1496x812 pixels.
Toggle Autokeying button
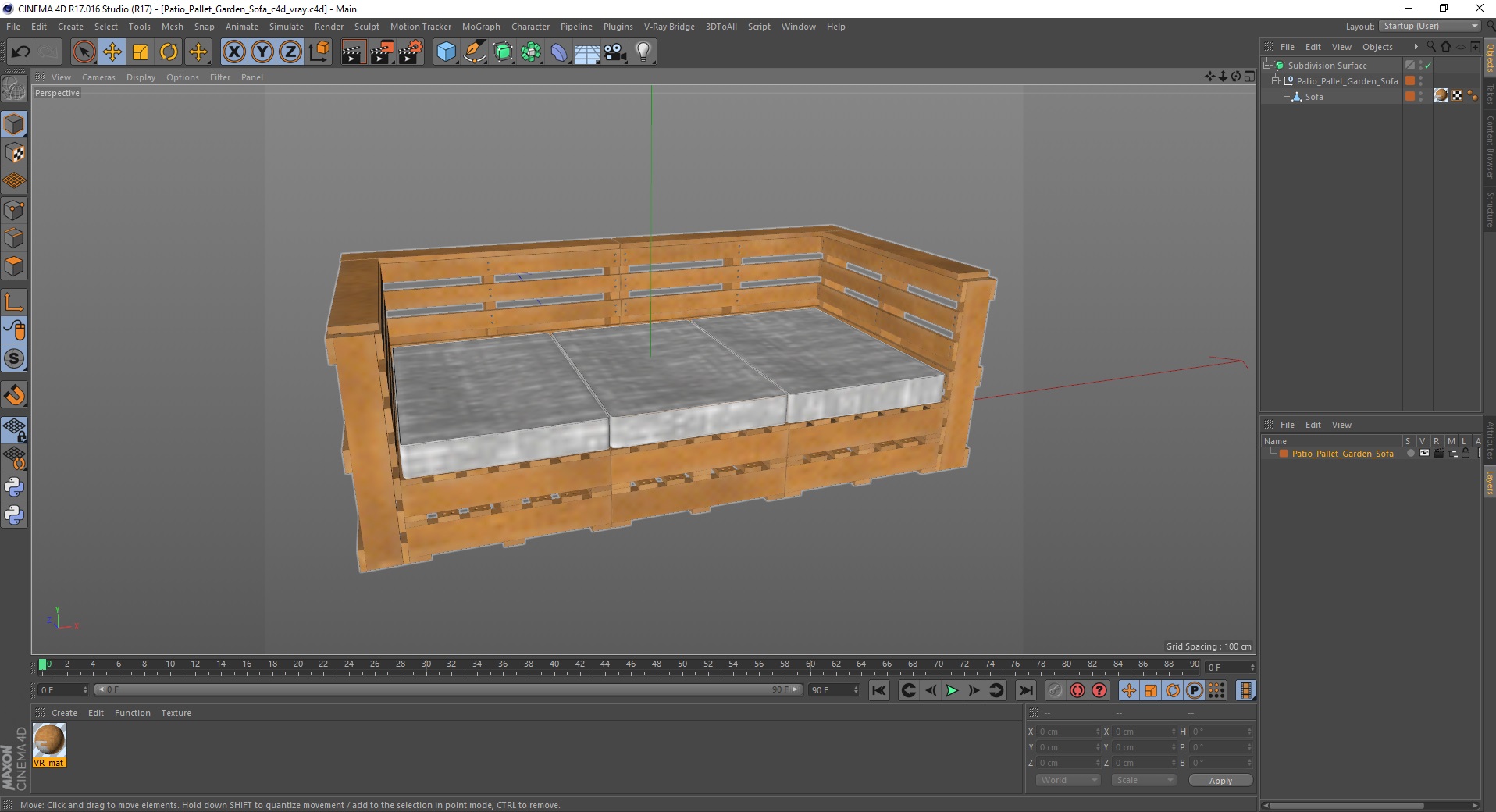[x=1077, y=690]
